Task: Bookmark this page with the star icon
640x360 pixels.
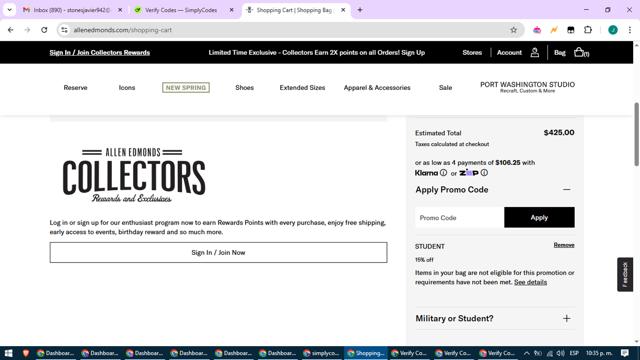Action: click(513, 30)
